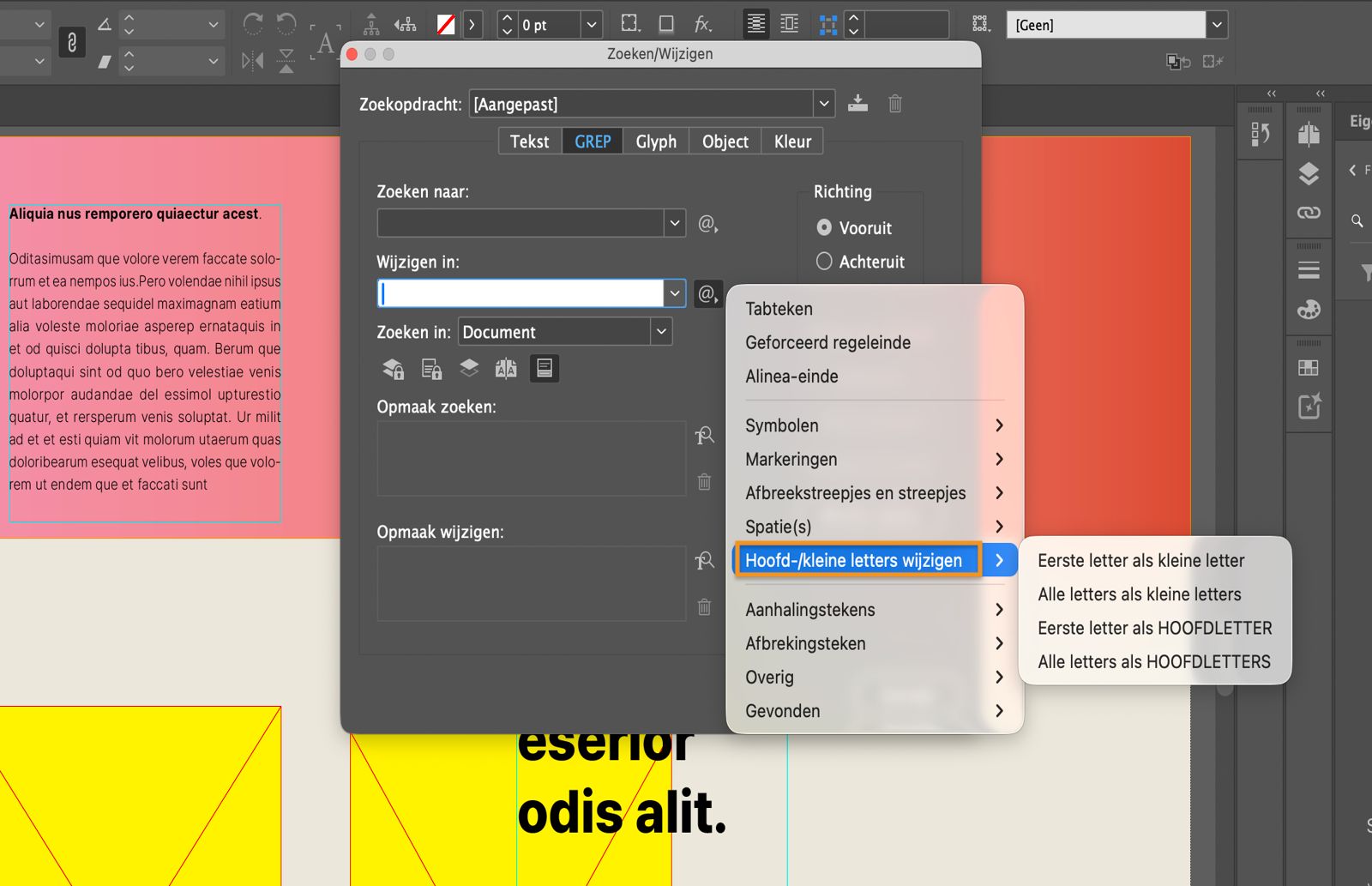The height and width of the screenshot is (886, 1372).
Task: Open the Overig submenu
Action: click(x=875, y=677)
